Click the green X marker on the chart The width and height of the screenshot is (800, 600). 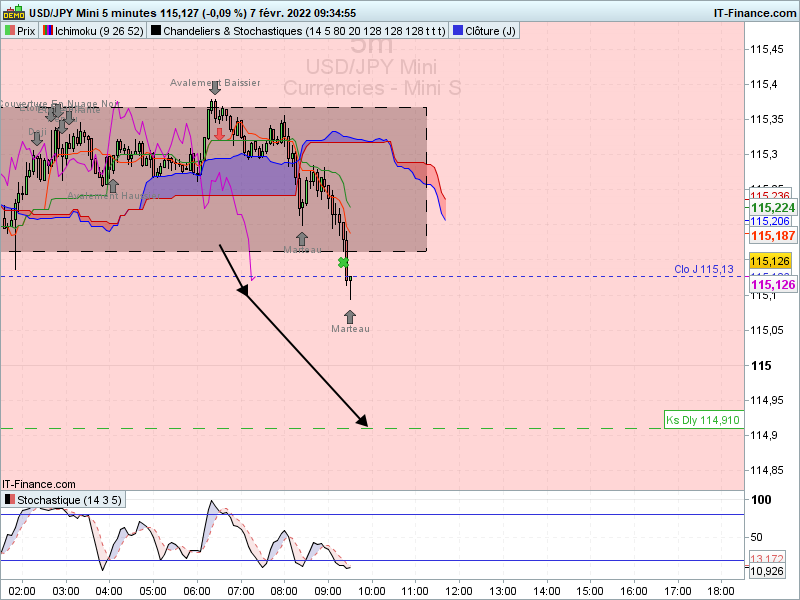click(x=343, y=263)
